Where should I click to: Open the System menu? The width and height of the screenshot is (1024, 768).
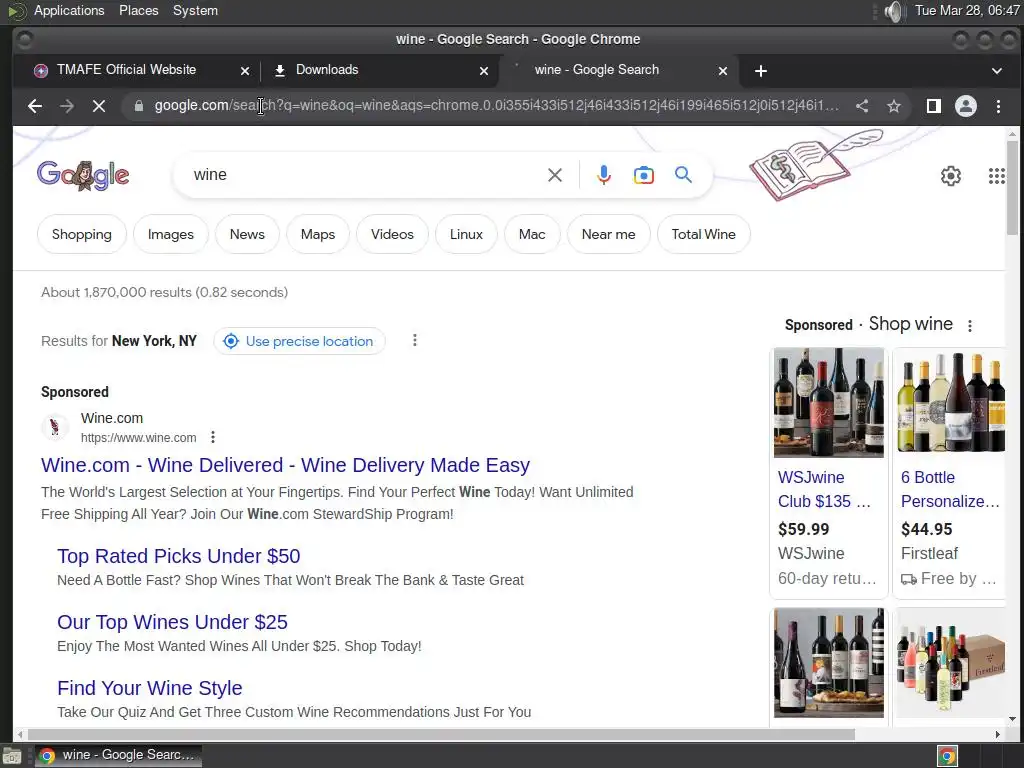pyautogui.click(x=195, y=10)
